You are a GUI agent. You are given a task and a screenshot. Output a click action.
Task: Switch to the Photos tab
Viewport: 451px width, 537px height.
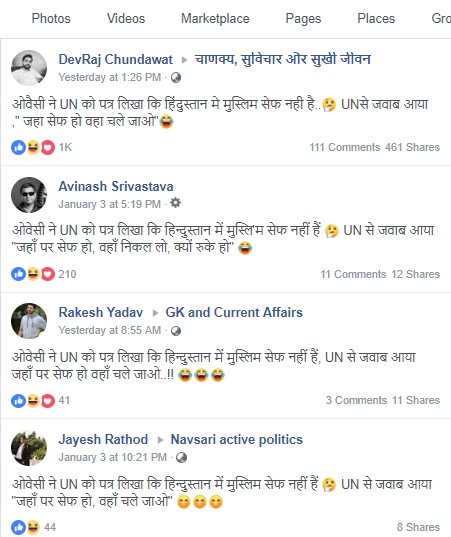click(x=51, y=18)
